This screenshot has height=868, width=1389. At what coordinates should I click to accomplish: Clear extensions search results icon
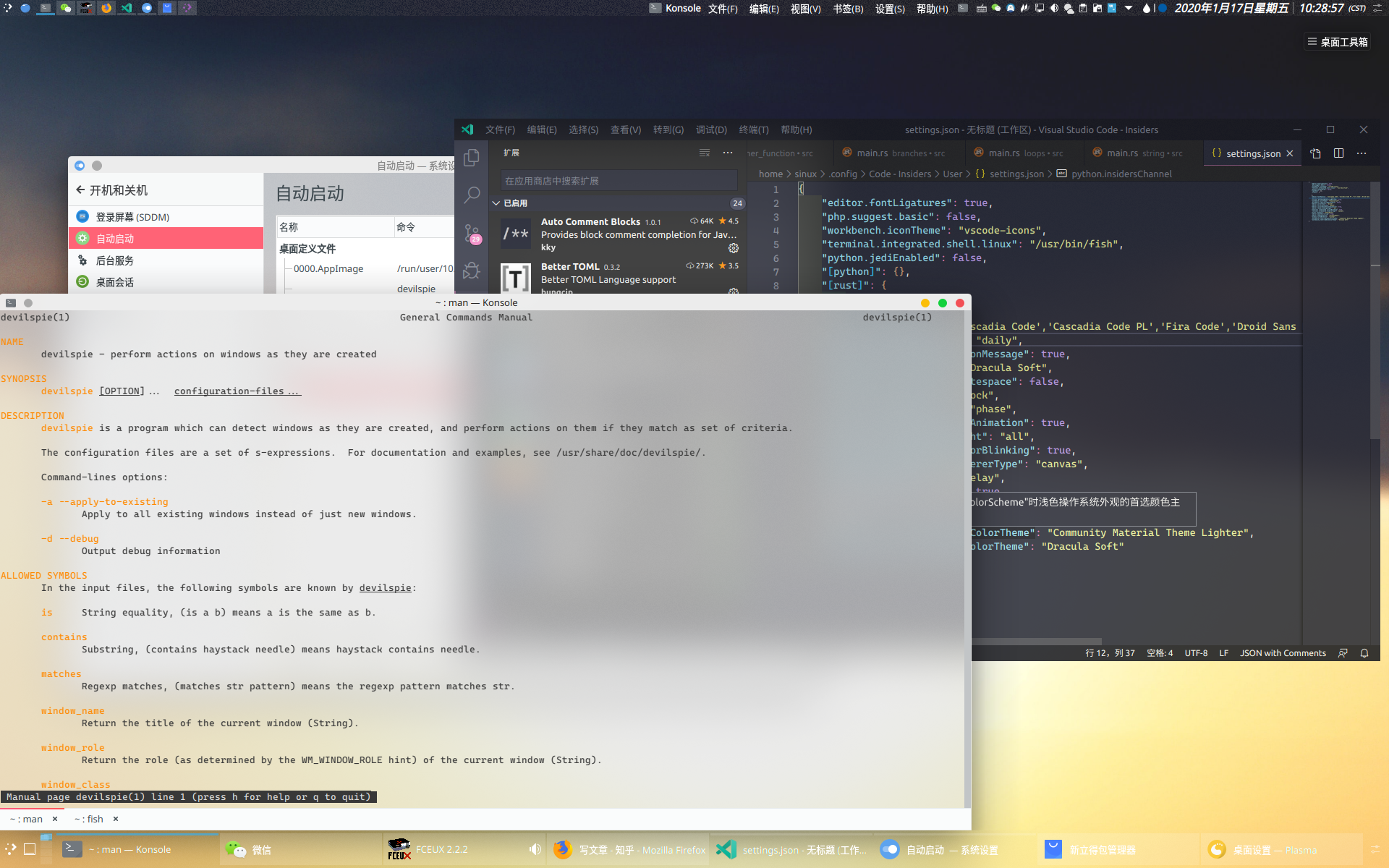click(704, 153)
